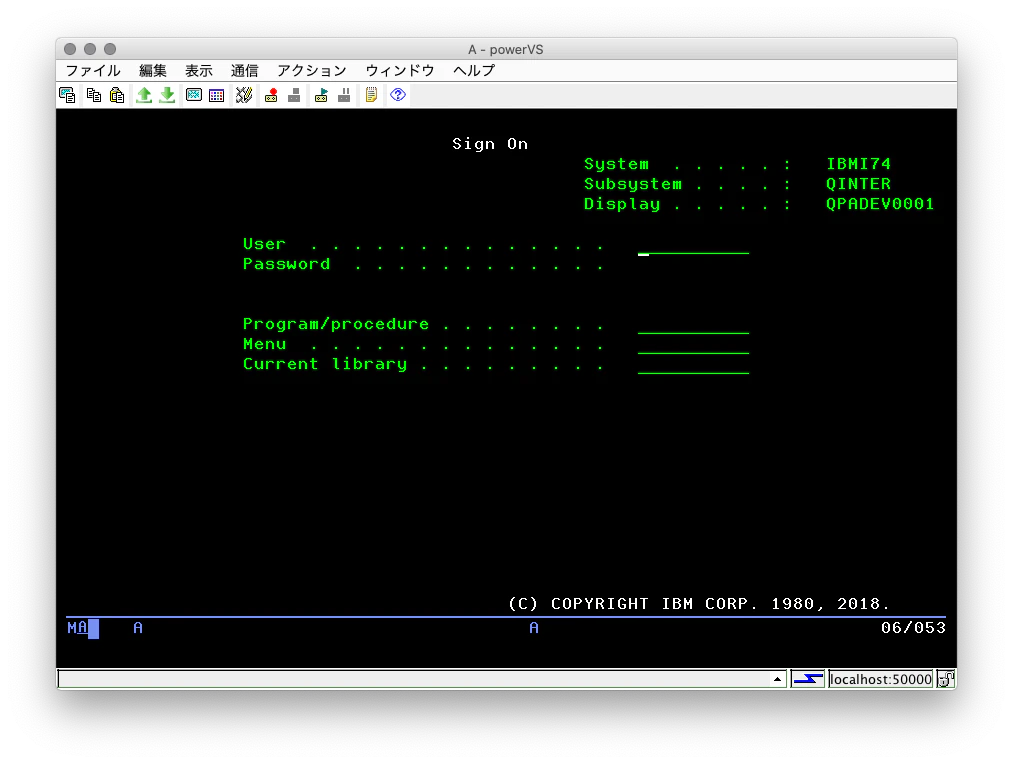Open the color mapping grid icon
1013x764 pixels.
(216, 96)
